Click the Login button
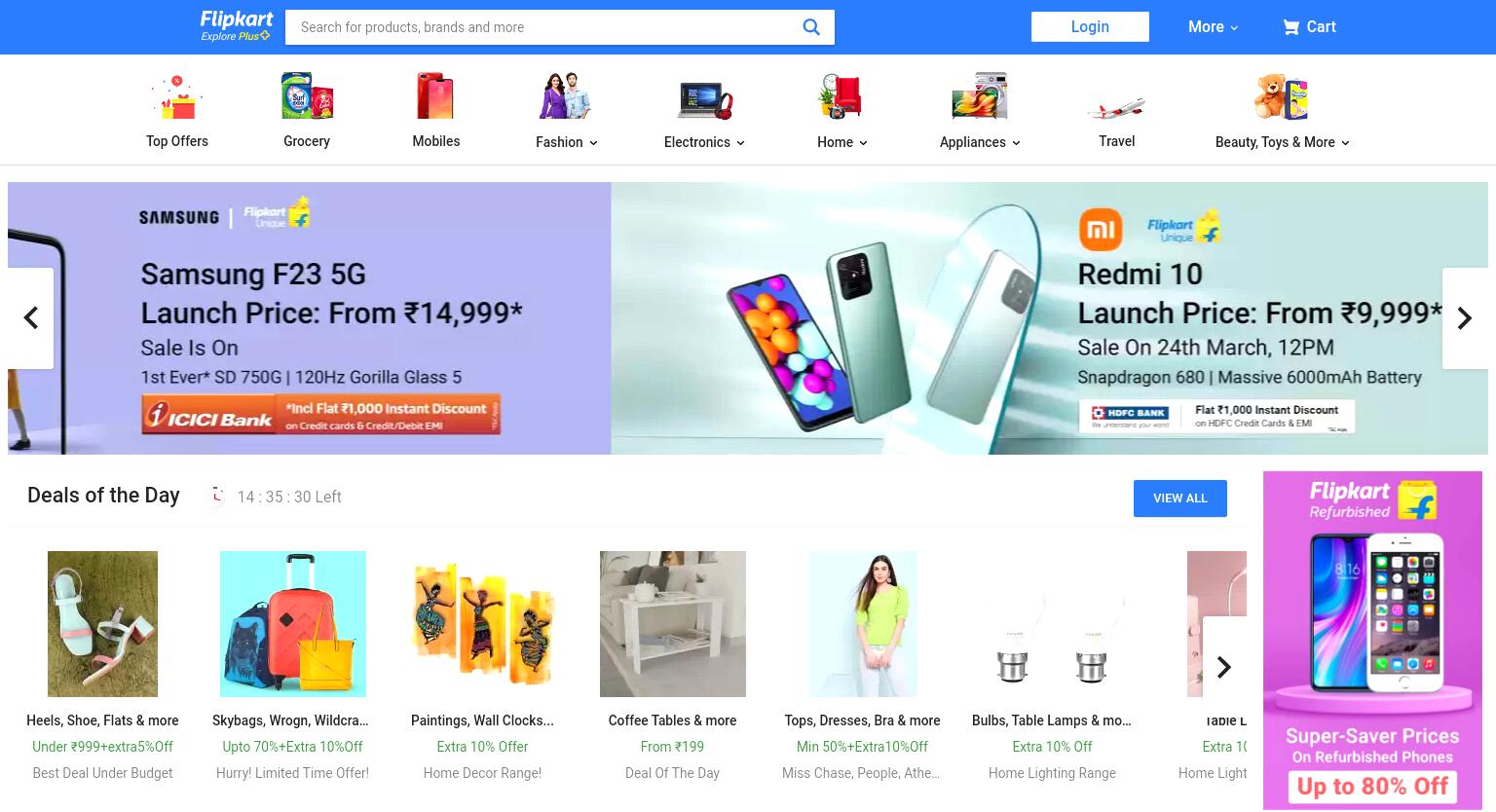This screenshot has height=812, width=1496. [x=1090, y=27]
